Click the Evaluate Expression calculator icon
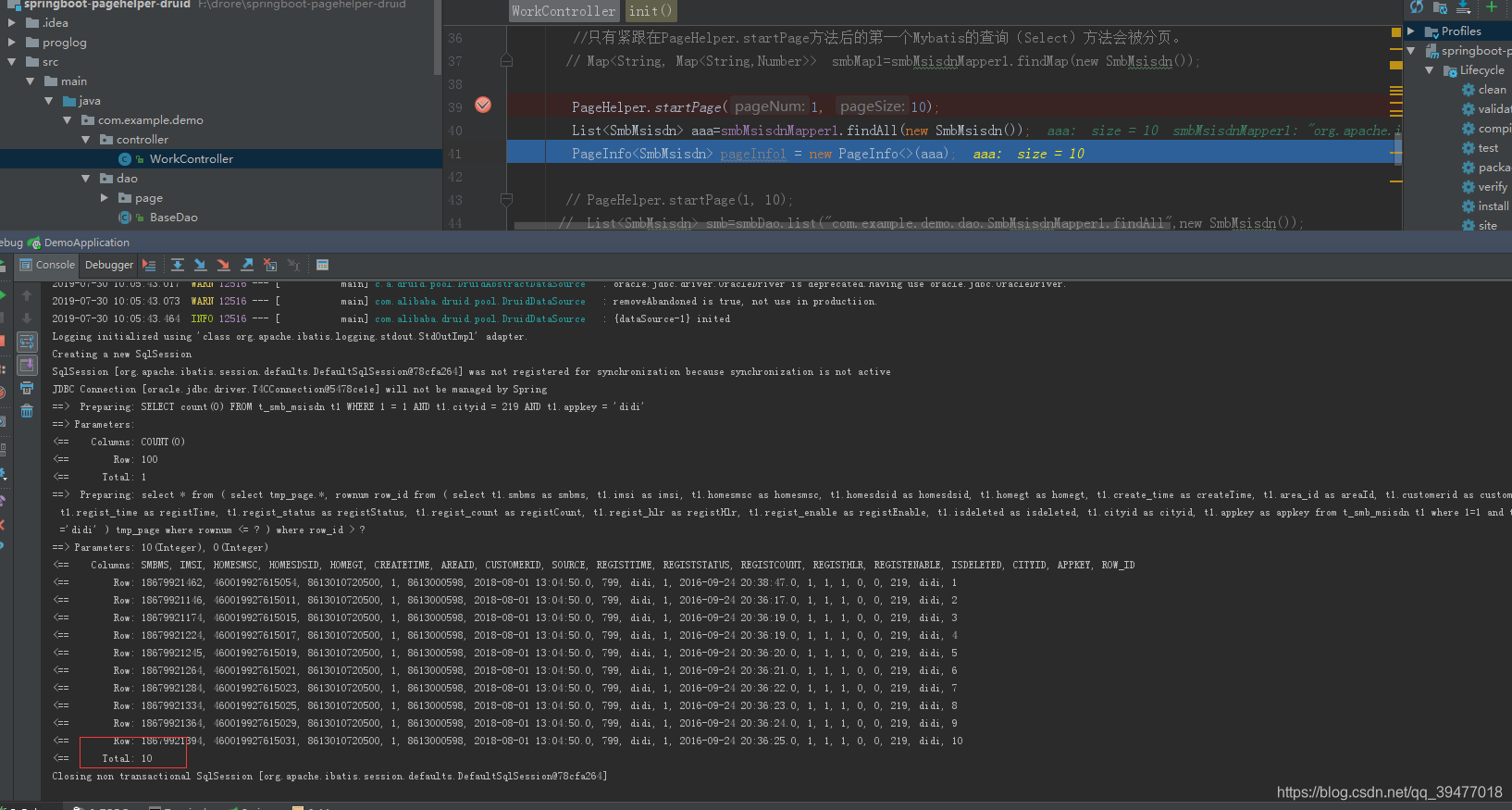Image resolution: width=1512 pixels, height=810 pixels. coord(323,265)
